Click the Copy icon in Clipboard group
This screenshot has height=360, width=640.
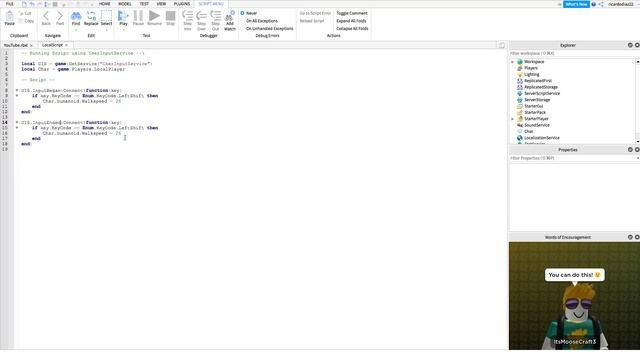(x=21, y=21)
